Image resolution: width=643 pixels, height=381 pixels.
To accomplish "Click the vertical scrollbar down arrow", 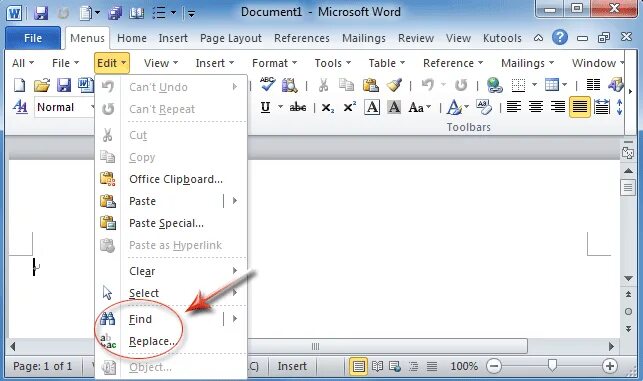I will (628, 278).
